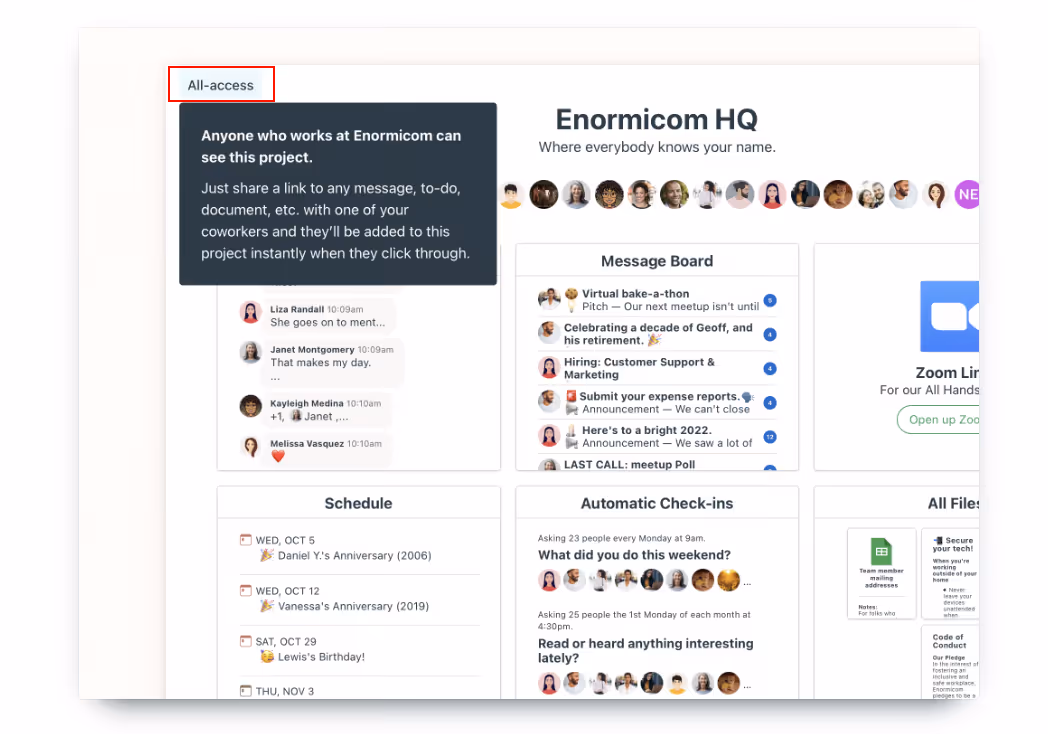This screenshot has width=1048, height=734.
Task: Open Daniel Y.'s Anniversary (2006) event
Action: pos(354,555)
